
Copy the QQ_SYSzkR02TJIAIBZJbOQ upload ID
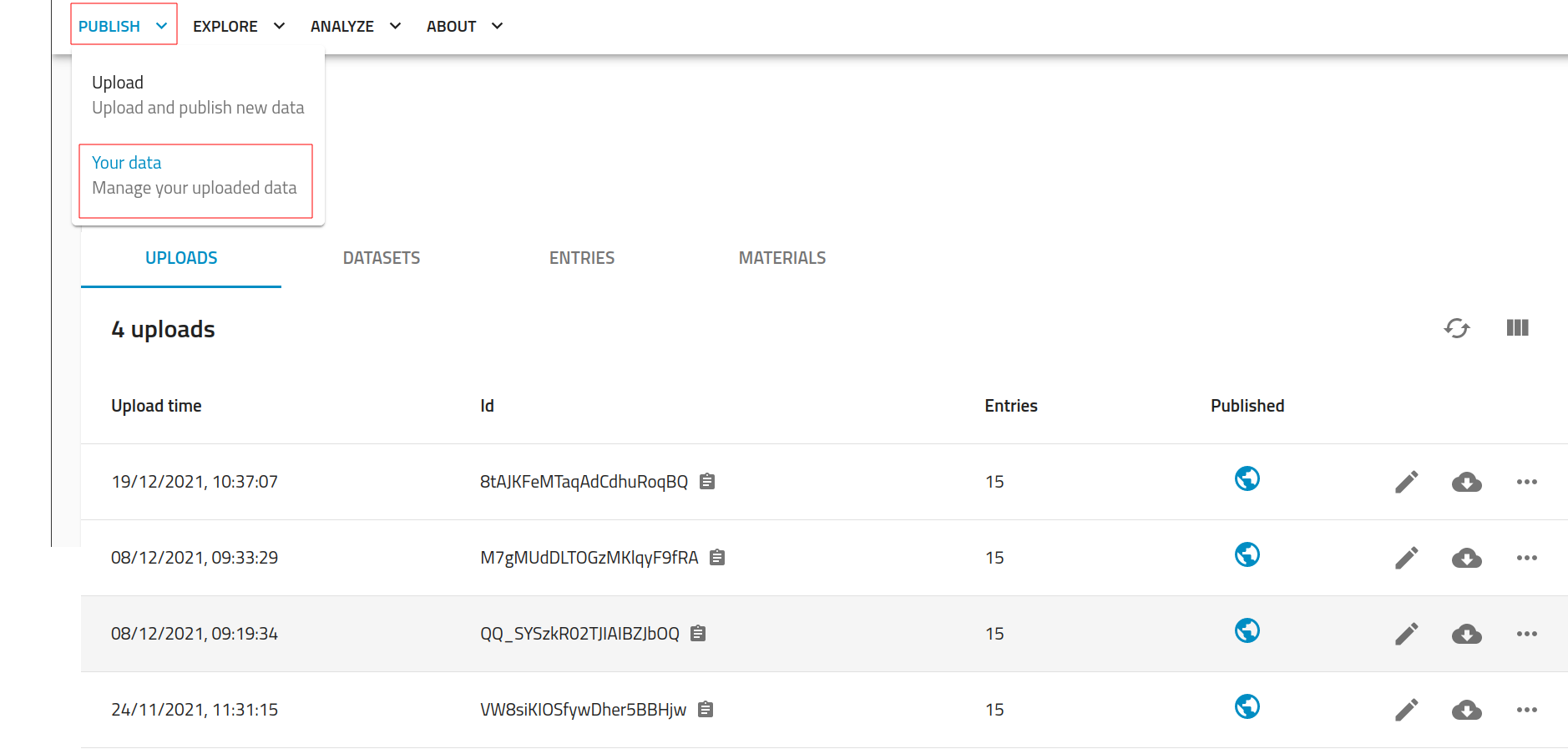(x=699, y=634)
